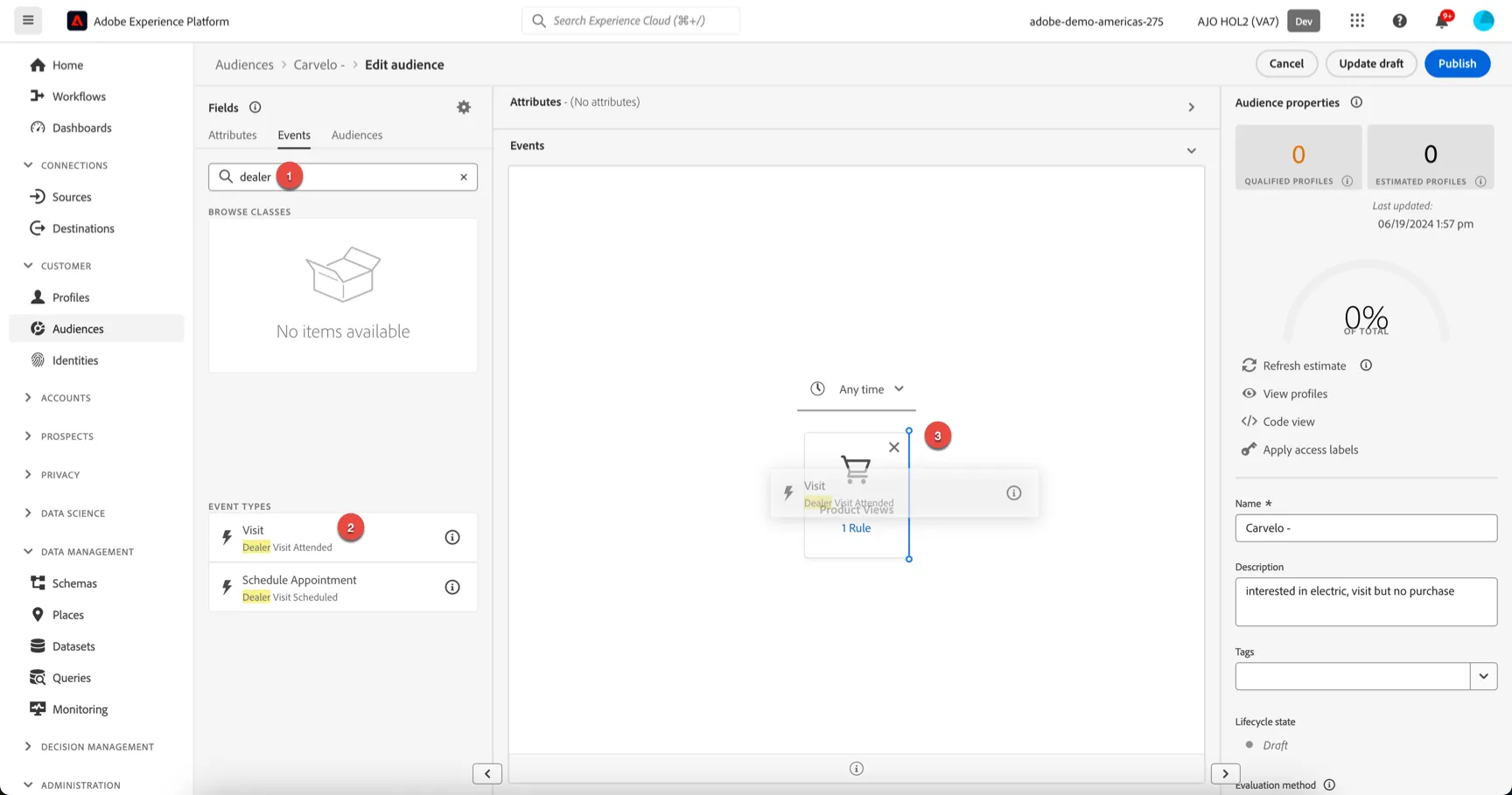Click the Publish button
1512x795 pixels.
[x=1457, y=63]
